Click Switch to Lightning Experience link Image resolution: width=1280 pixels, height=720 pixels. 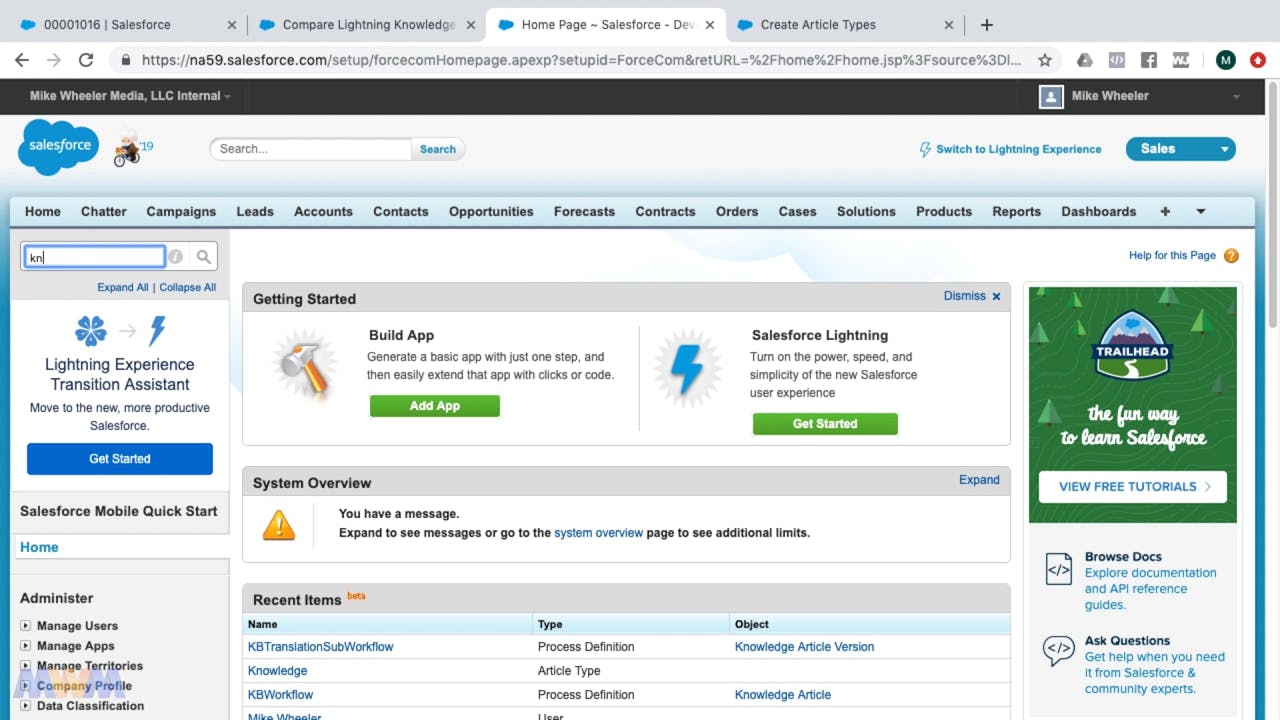1018,149
